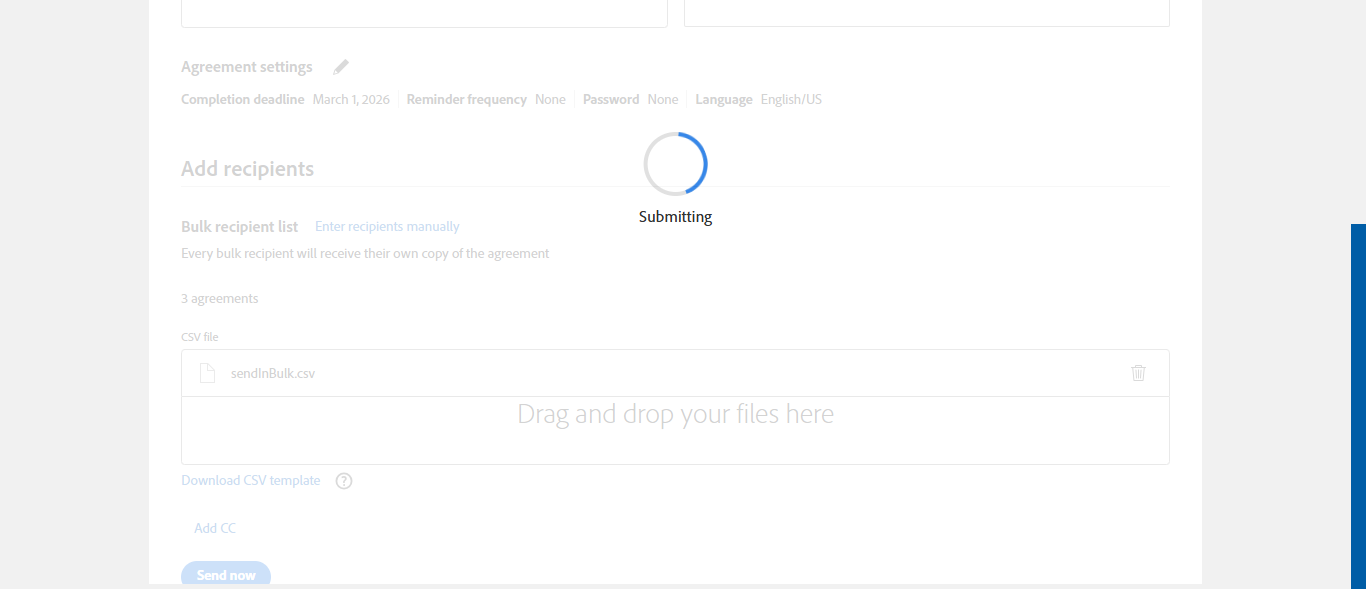
Task: Click the Submitting progress spinner
Action: tap(676, 164)
